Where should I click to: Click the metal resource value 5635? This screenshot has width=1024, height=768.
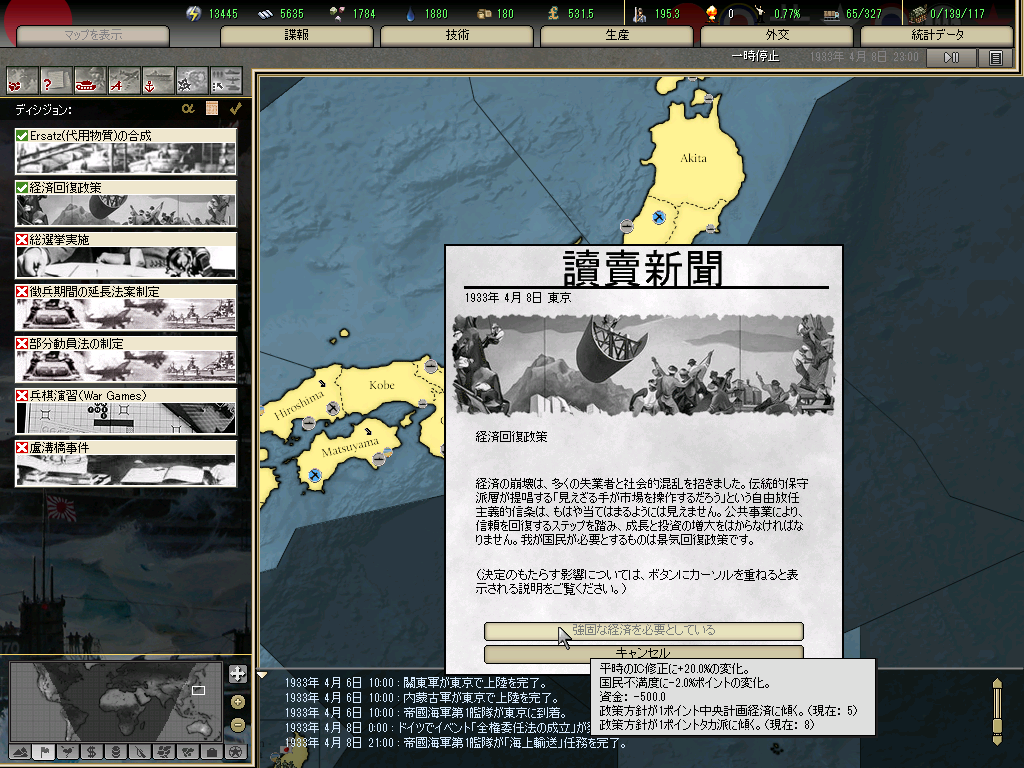coord(291,14)
